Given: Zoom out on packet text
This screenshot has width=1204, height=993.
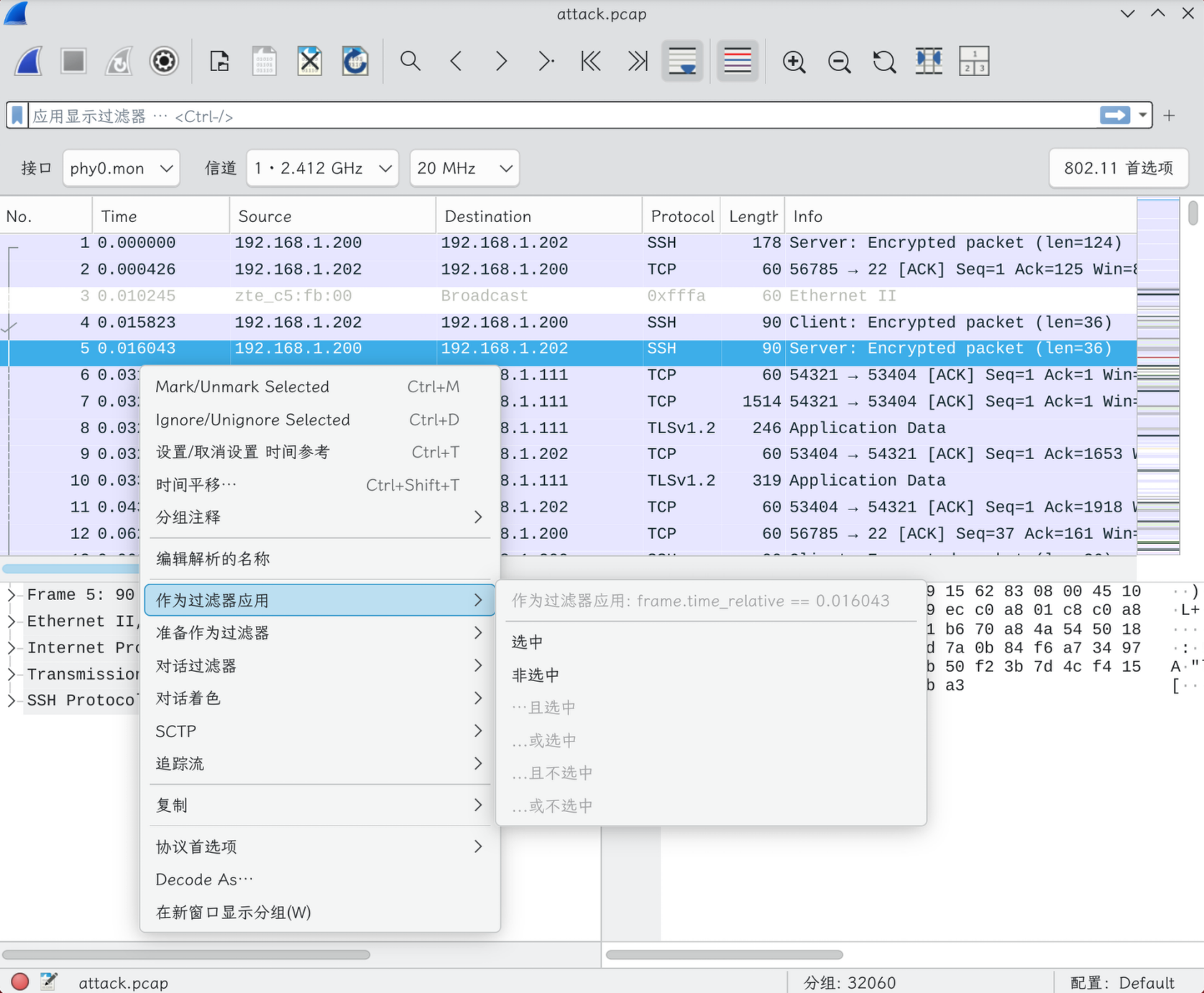Looking at the screenshot, I should (839, 61).
